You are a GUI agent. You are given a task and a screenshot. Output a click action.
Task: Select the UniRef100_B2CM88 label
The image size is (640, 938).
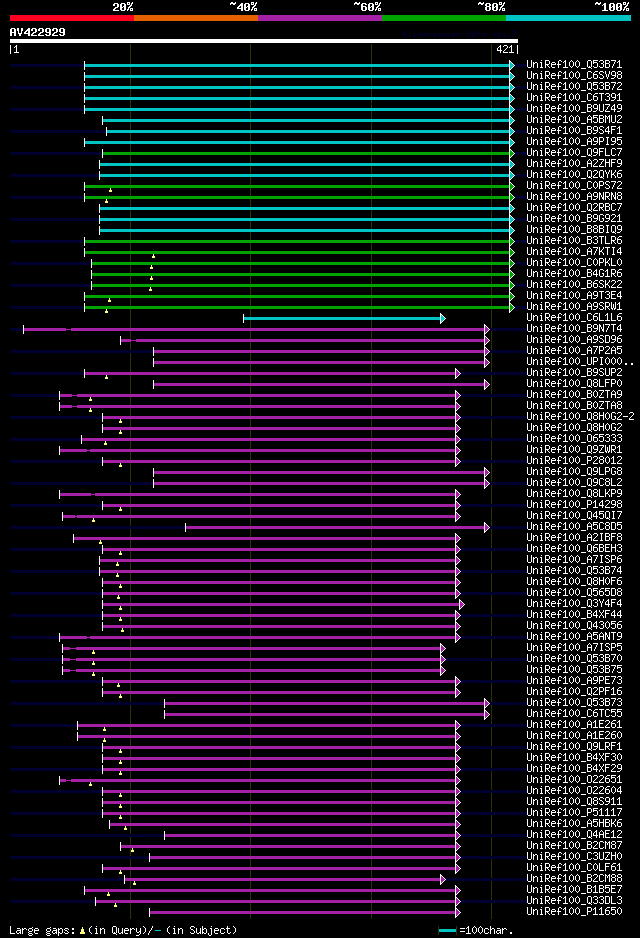pyautogui.click(x=574, y=878)
